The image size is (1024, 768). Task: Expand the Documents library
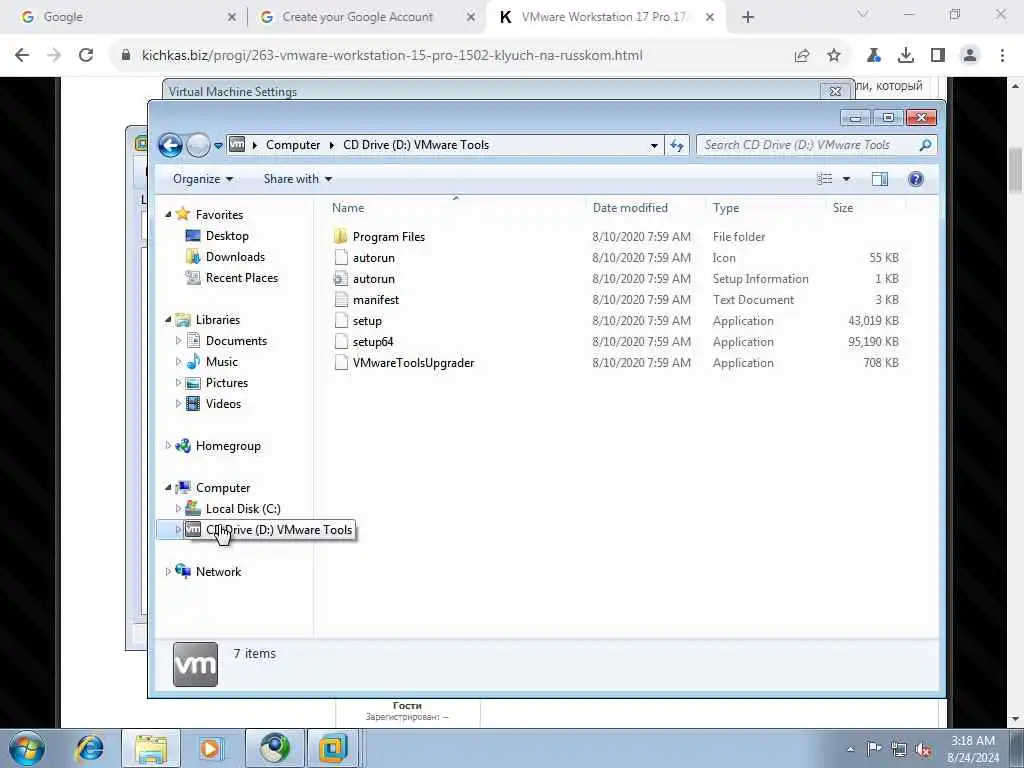pyautogui.click(x=178, y=341)
